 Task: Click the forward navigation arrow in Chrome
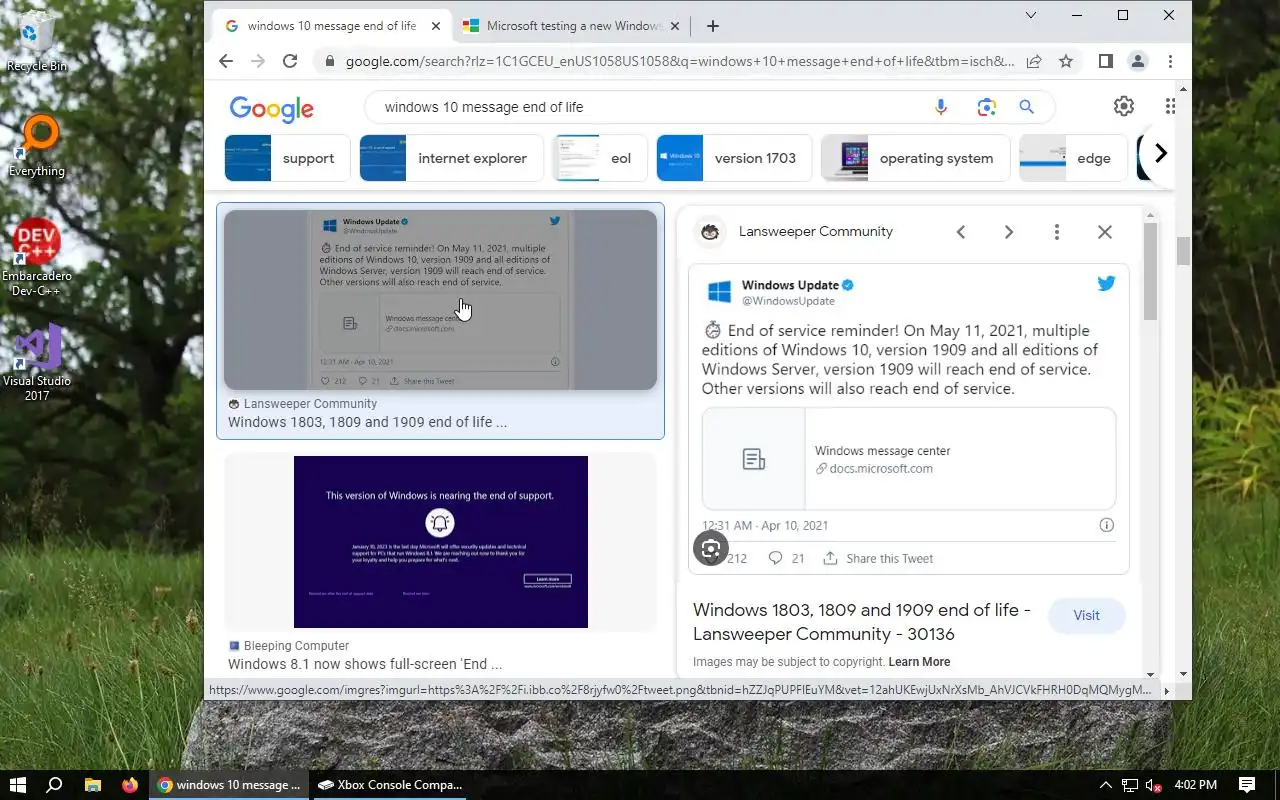tap(258, 61)
